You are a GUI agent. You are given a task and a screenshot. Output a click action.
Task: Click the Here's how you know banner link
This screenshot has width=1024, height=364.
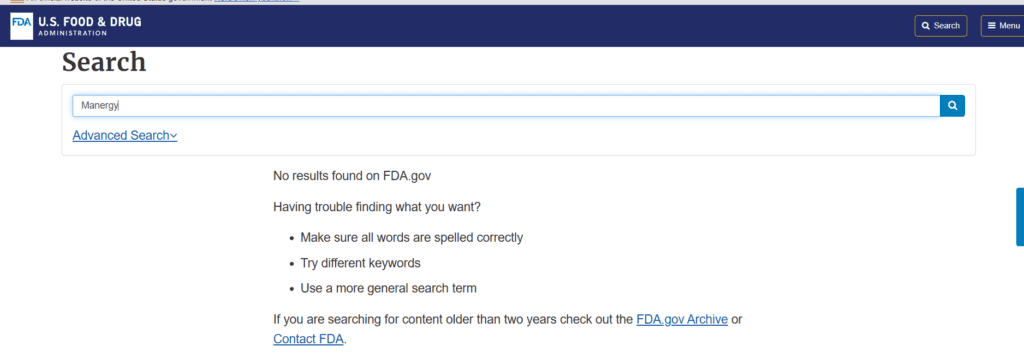(x=257, y=2)
